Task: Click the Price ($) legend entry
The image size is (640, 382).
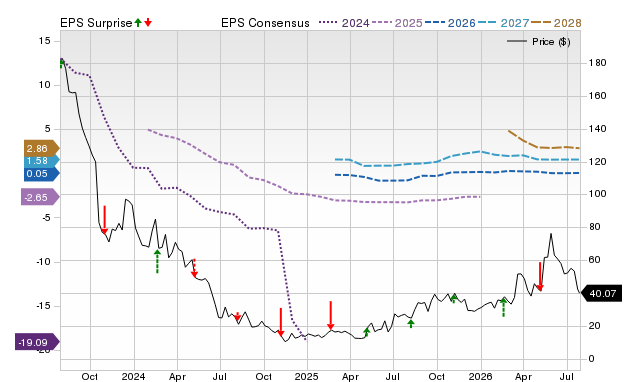Action: point(539,42)
